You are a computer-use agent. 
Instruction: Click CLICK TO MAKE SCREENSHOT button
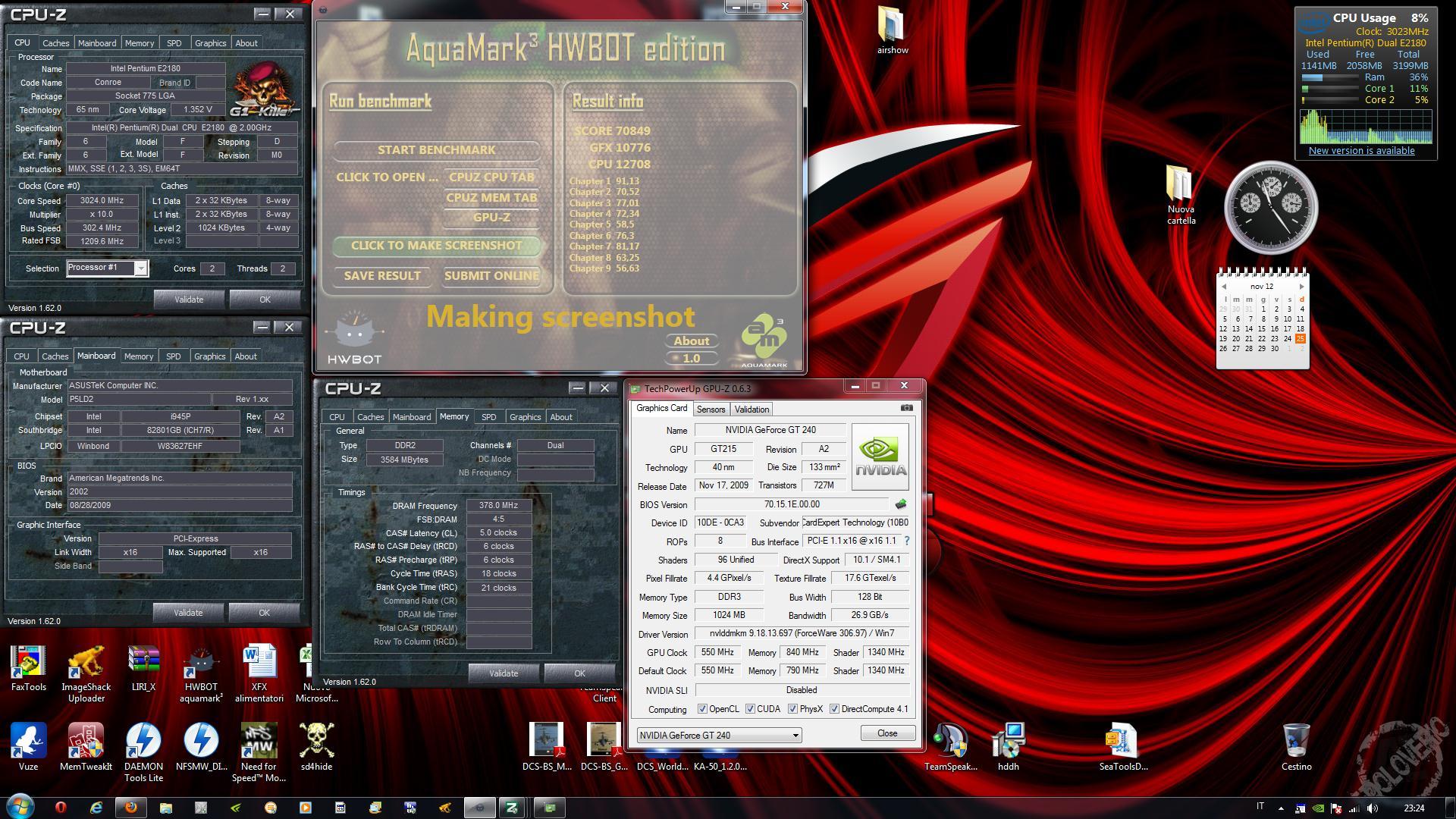click(437, 246)
